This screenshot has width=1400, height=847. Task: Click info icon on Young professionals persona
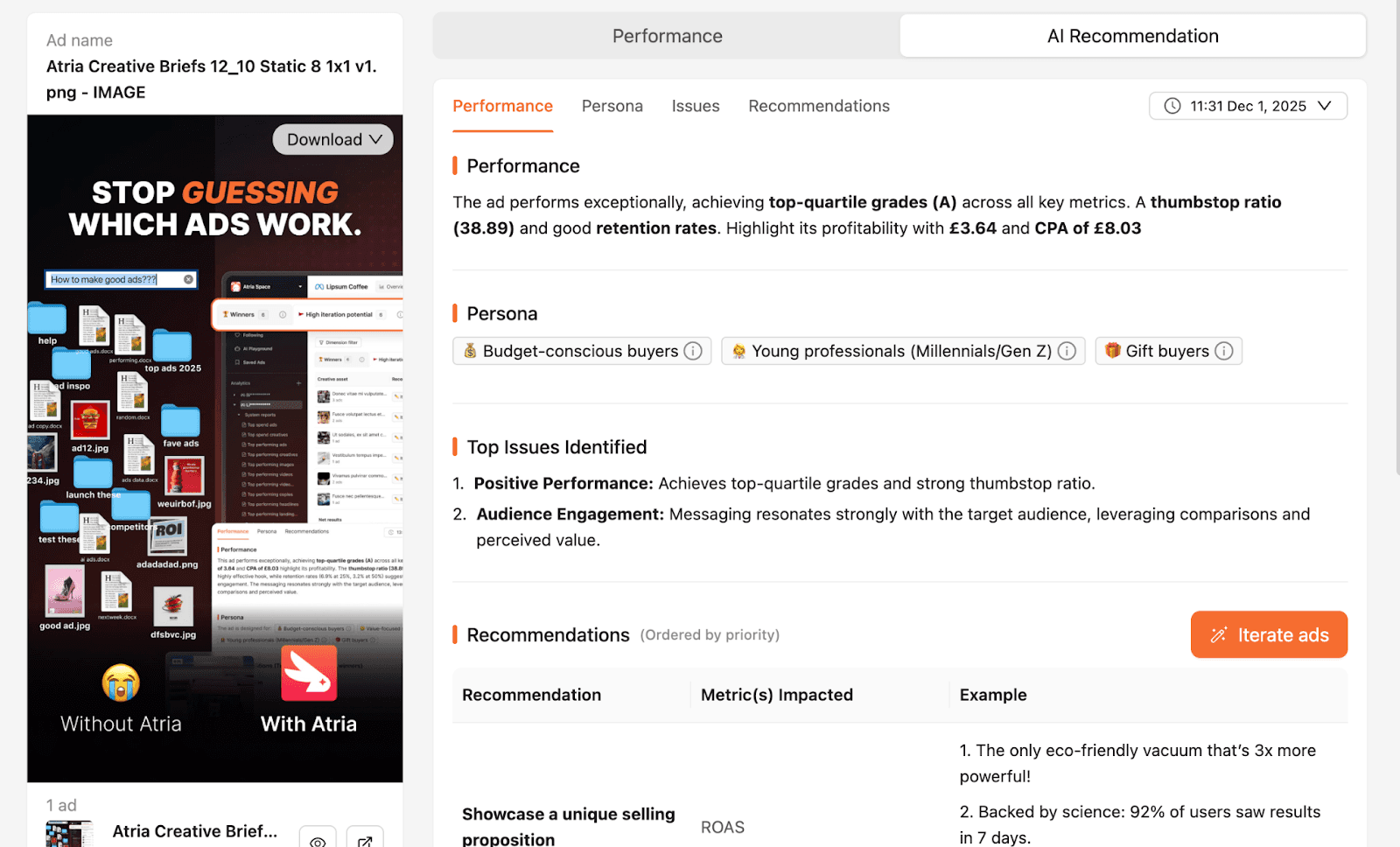[x=1067, y=351]
